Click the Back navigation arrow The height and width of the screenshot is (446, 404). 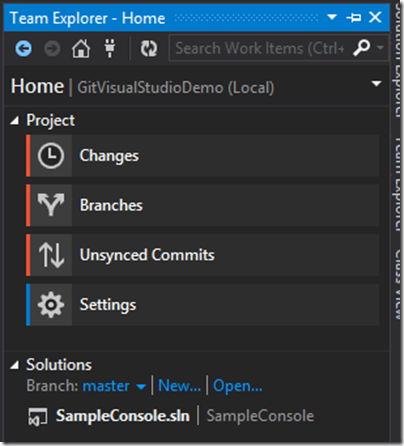[x=23, y=49]
